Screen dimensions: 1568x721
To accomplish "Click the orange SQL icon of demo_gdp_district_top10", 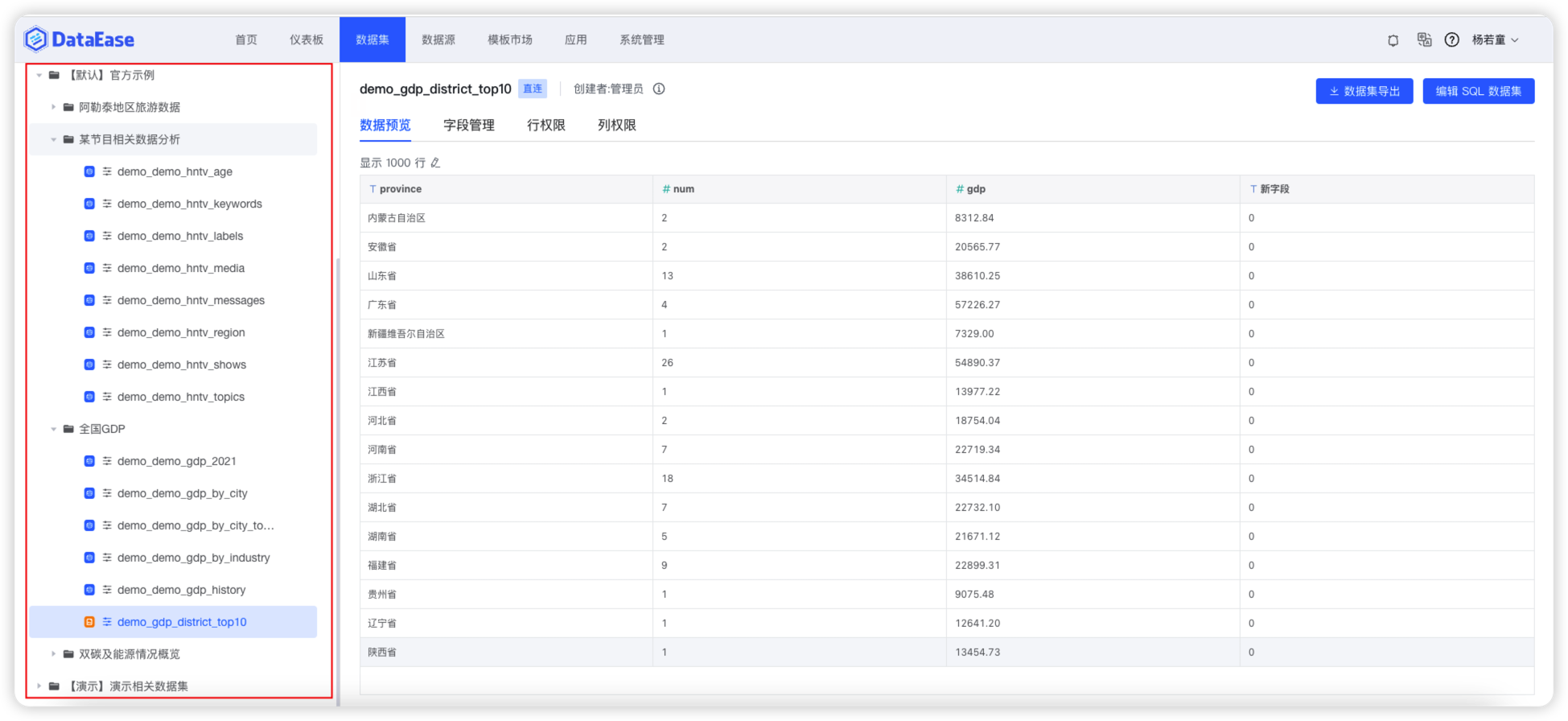I will coord(89,622).
